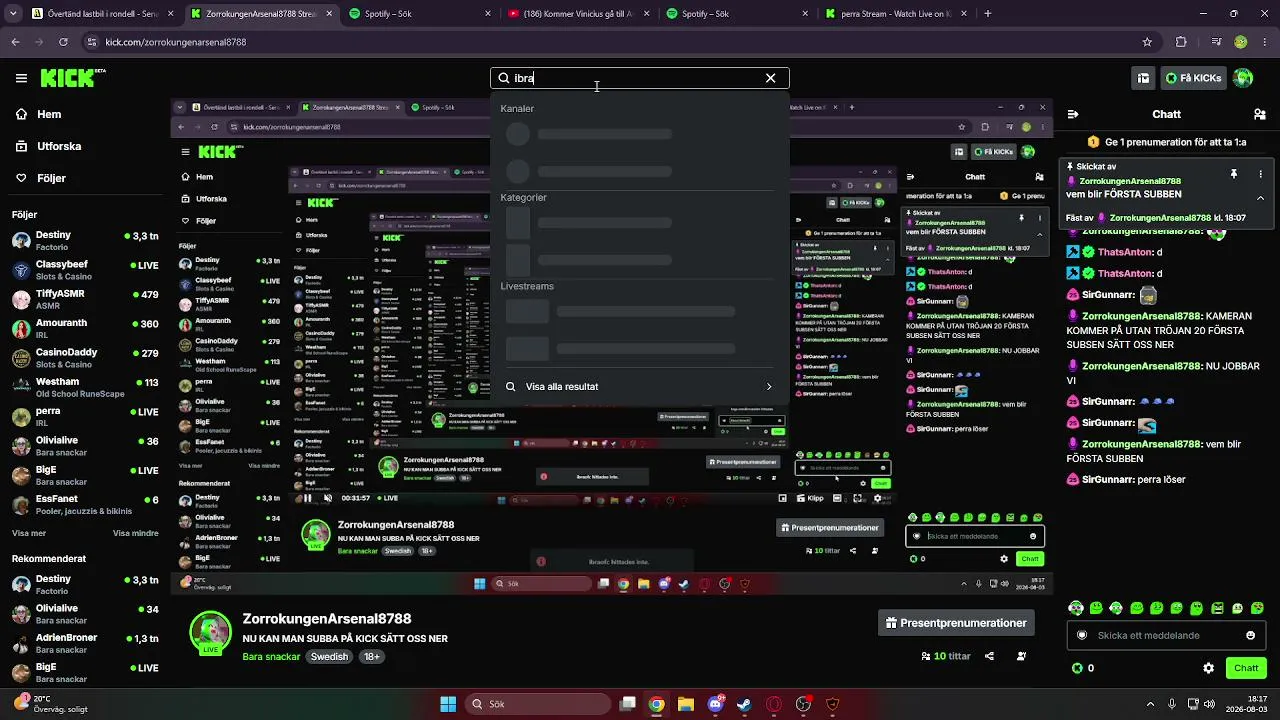Click the browser back arrow
This screenshot has height=720, width=1280.
15,42
